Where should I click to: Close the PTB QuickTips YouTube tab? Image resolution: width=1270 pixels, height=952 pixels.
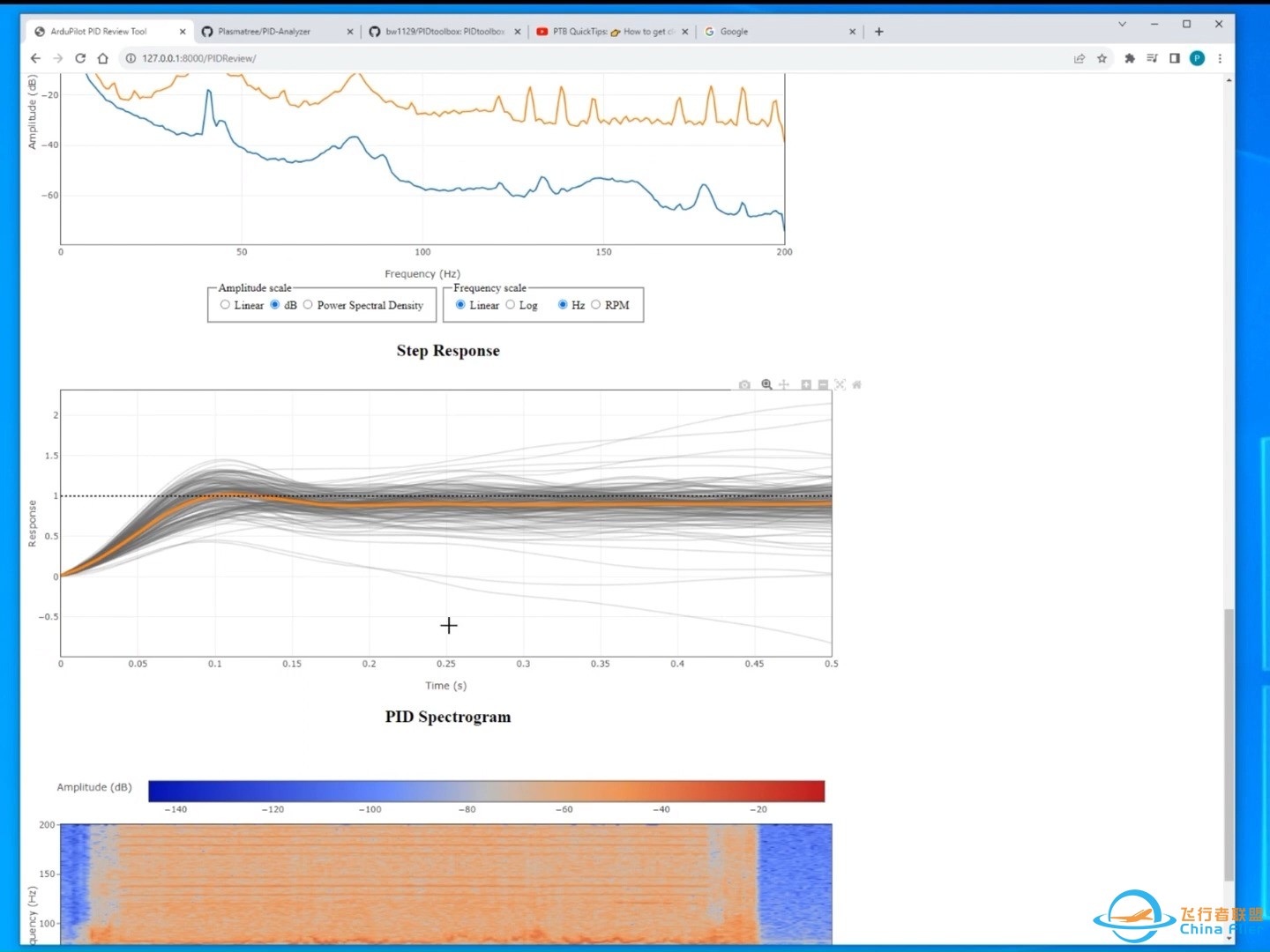tap(685, 32)
